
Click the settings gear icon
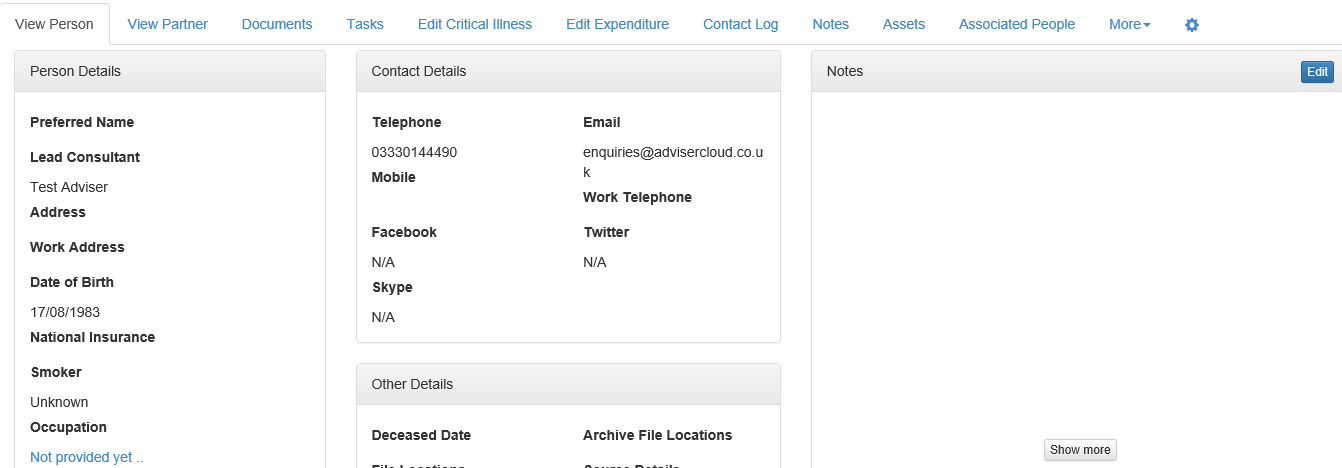pos(1191,25)
